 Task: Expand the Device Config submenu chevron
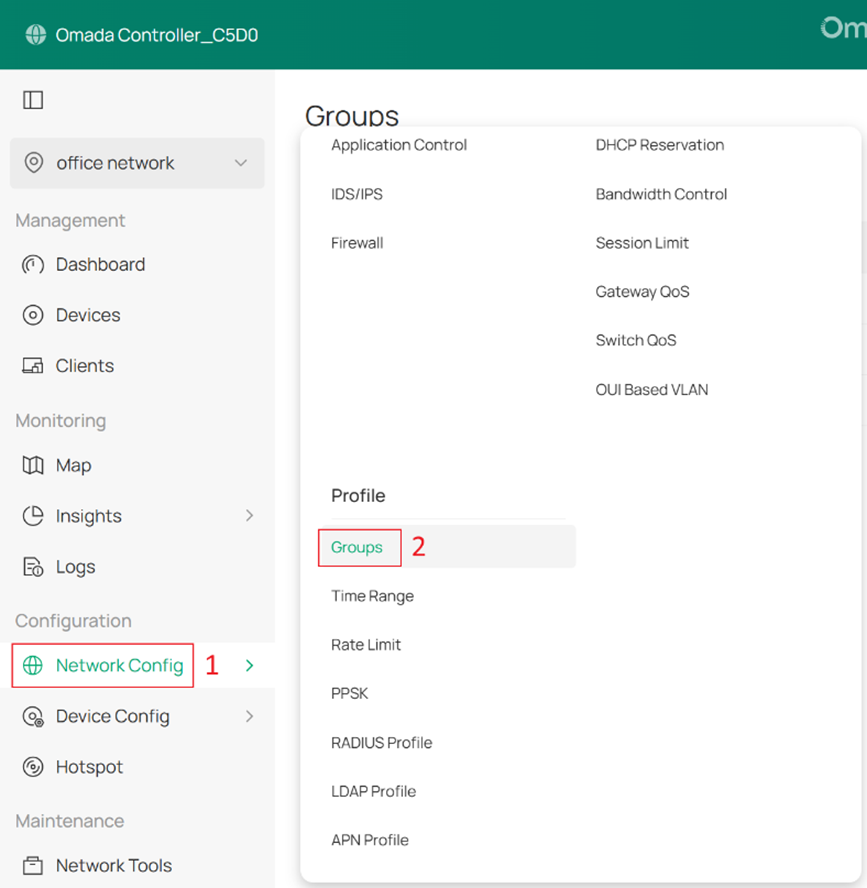coord(249,716)
